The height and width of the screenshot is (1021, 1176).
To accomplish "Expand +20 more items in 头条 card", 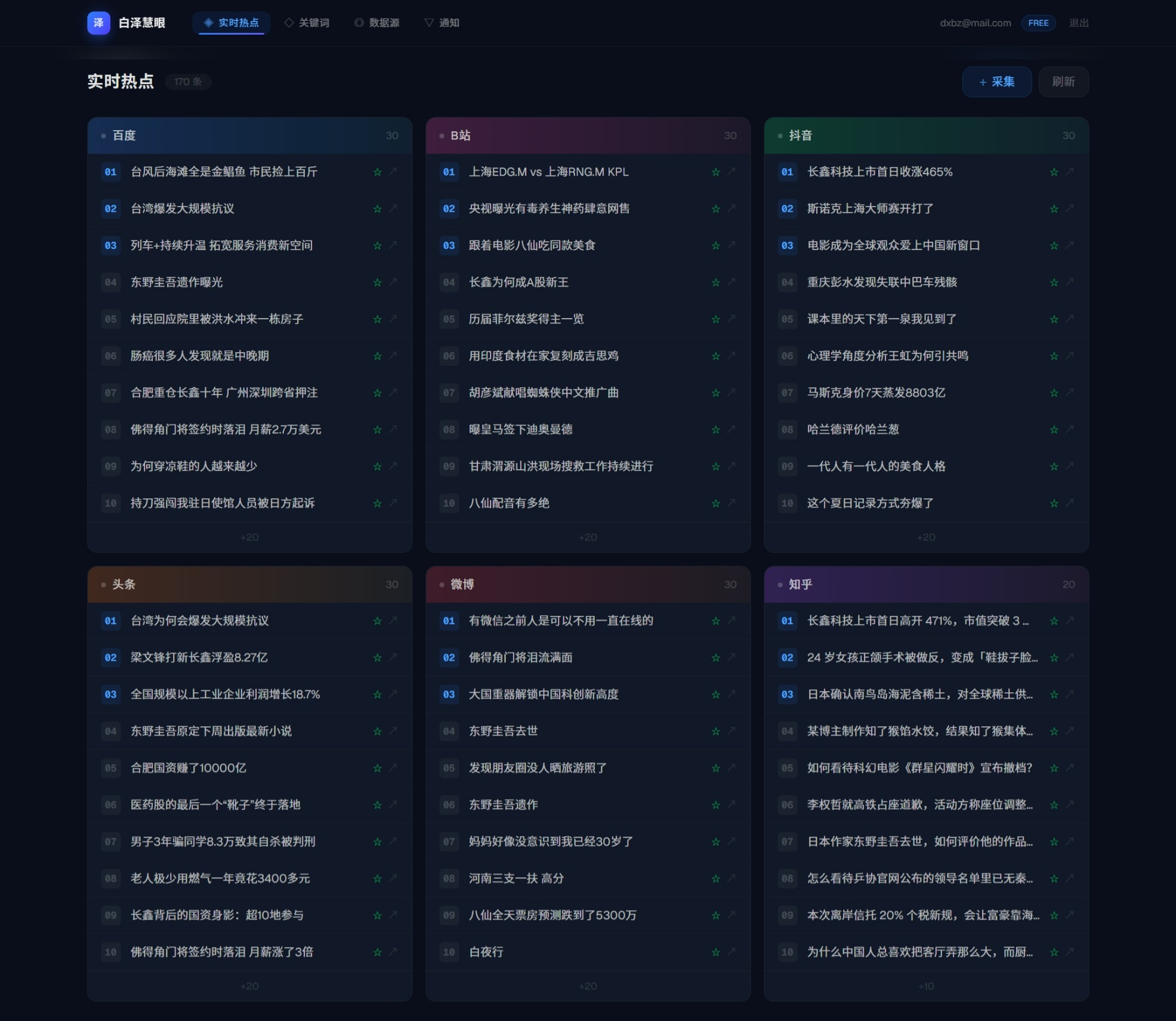I will point(249,986).
